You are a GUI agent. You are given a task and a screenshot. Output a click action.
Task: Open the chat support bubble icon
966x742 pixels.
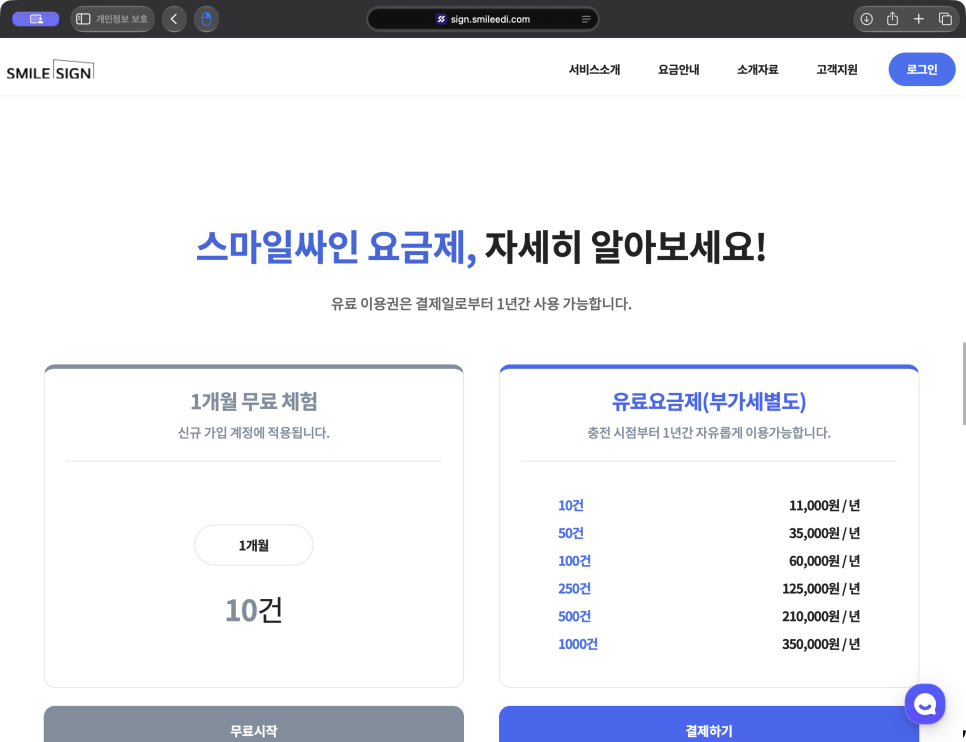pos(925,704)
